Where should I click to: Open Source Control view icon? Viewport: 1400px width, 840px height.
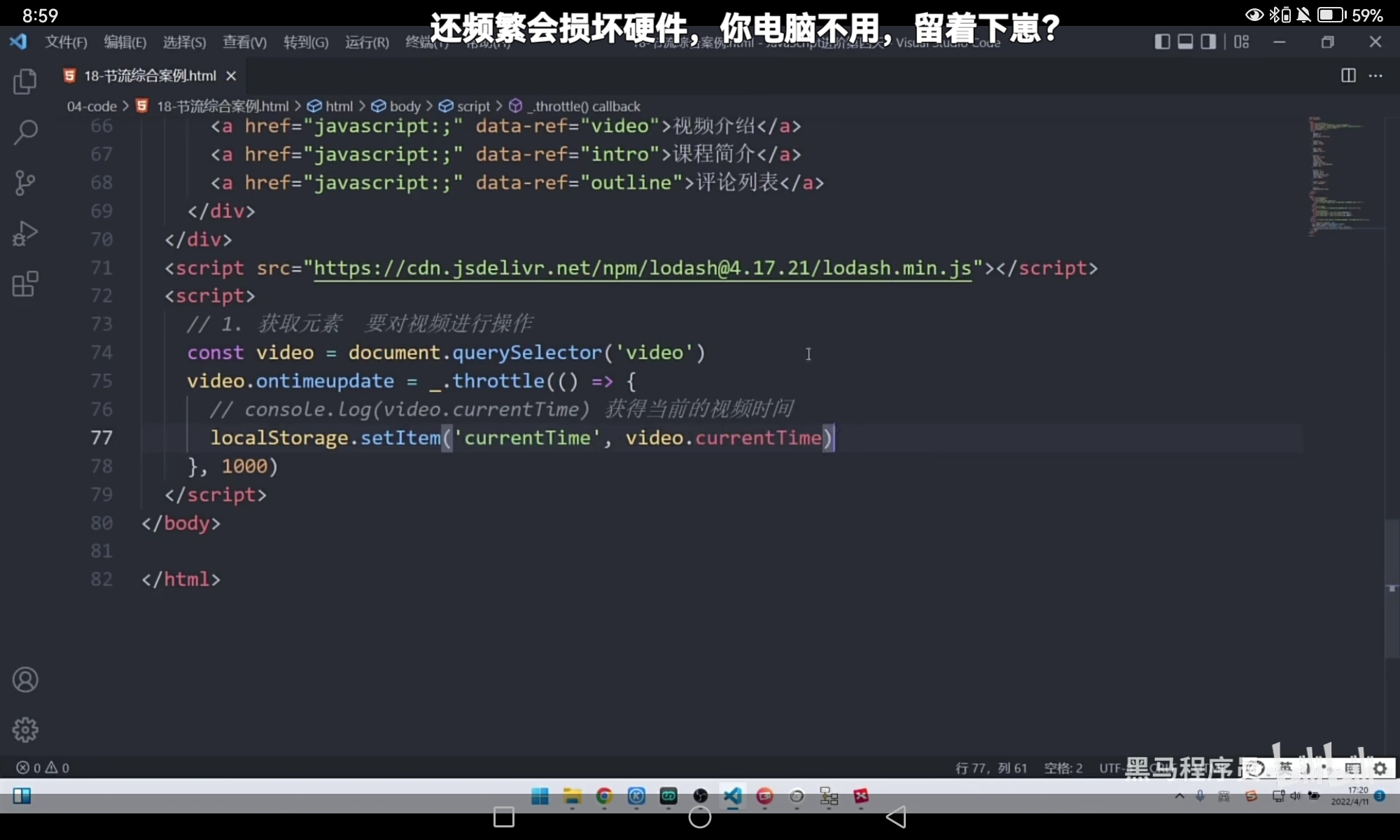pyautogui.click(x=25, y=183)
